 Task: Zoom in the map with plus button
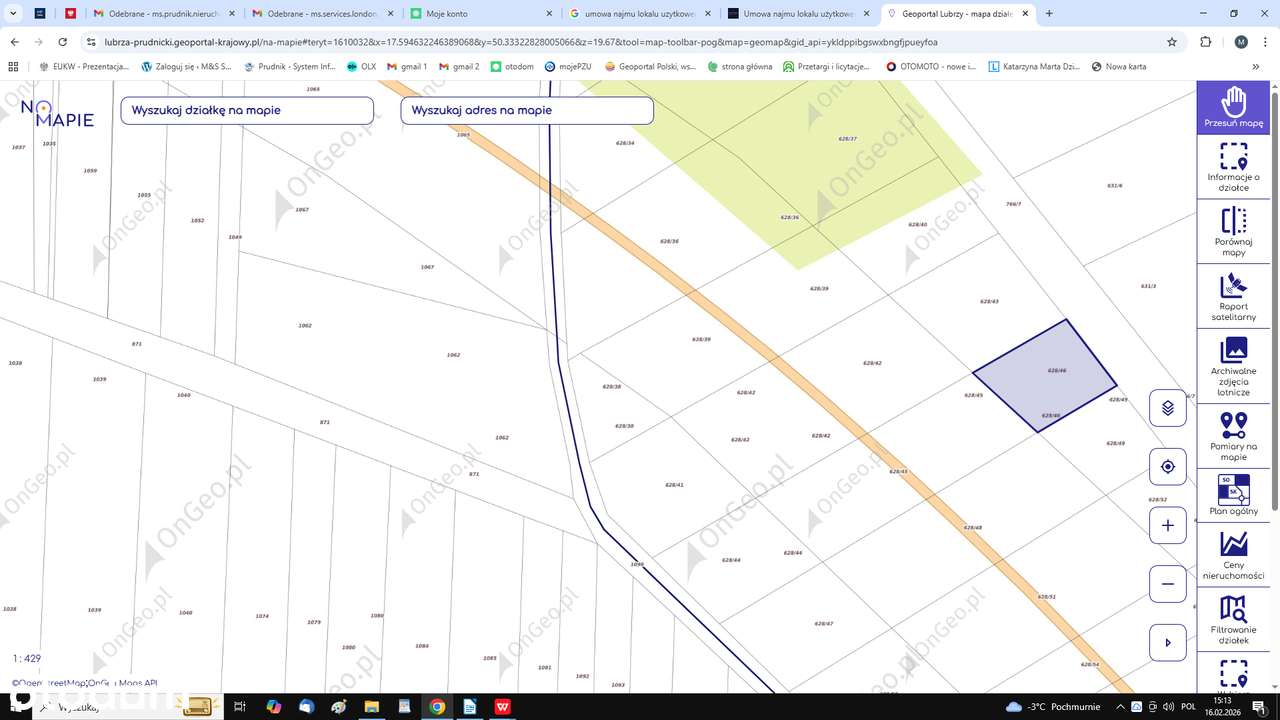pos(1167,525)
